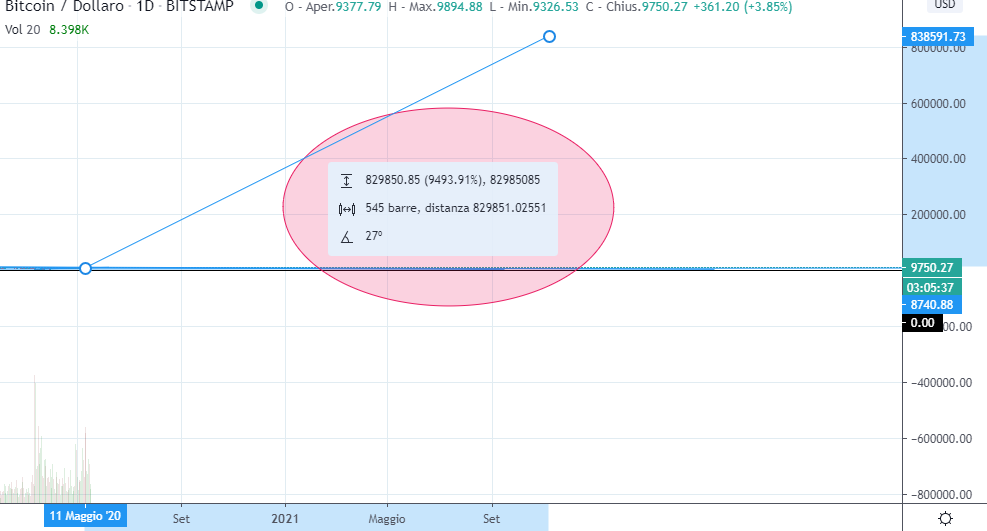Select the upper trend line endpoint handle
Viewport: 987px width, 531px height.
coord(549,36)
